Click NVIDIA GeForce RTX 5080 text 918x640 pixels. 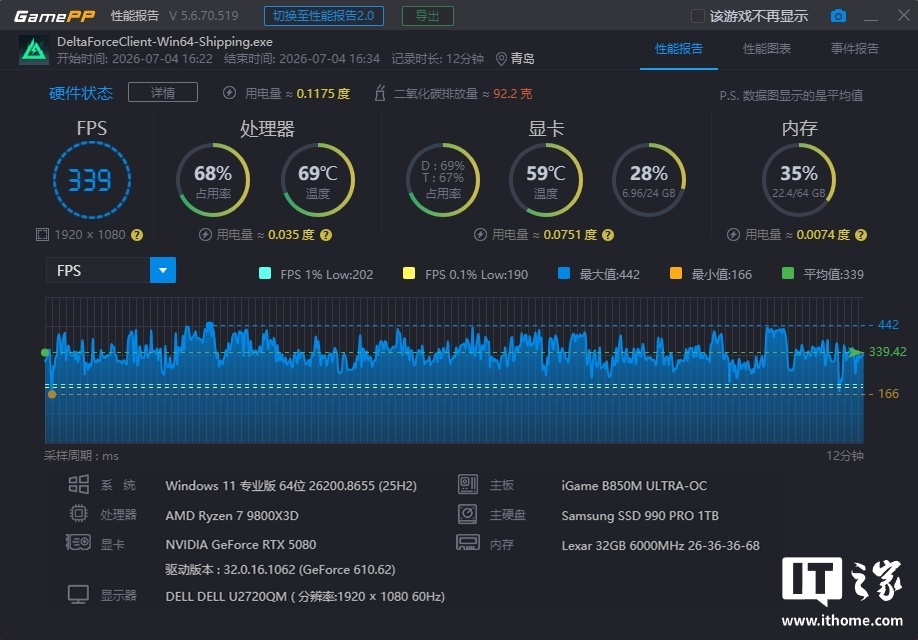click(x=241, y=545)
